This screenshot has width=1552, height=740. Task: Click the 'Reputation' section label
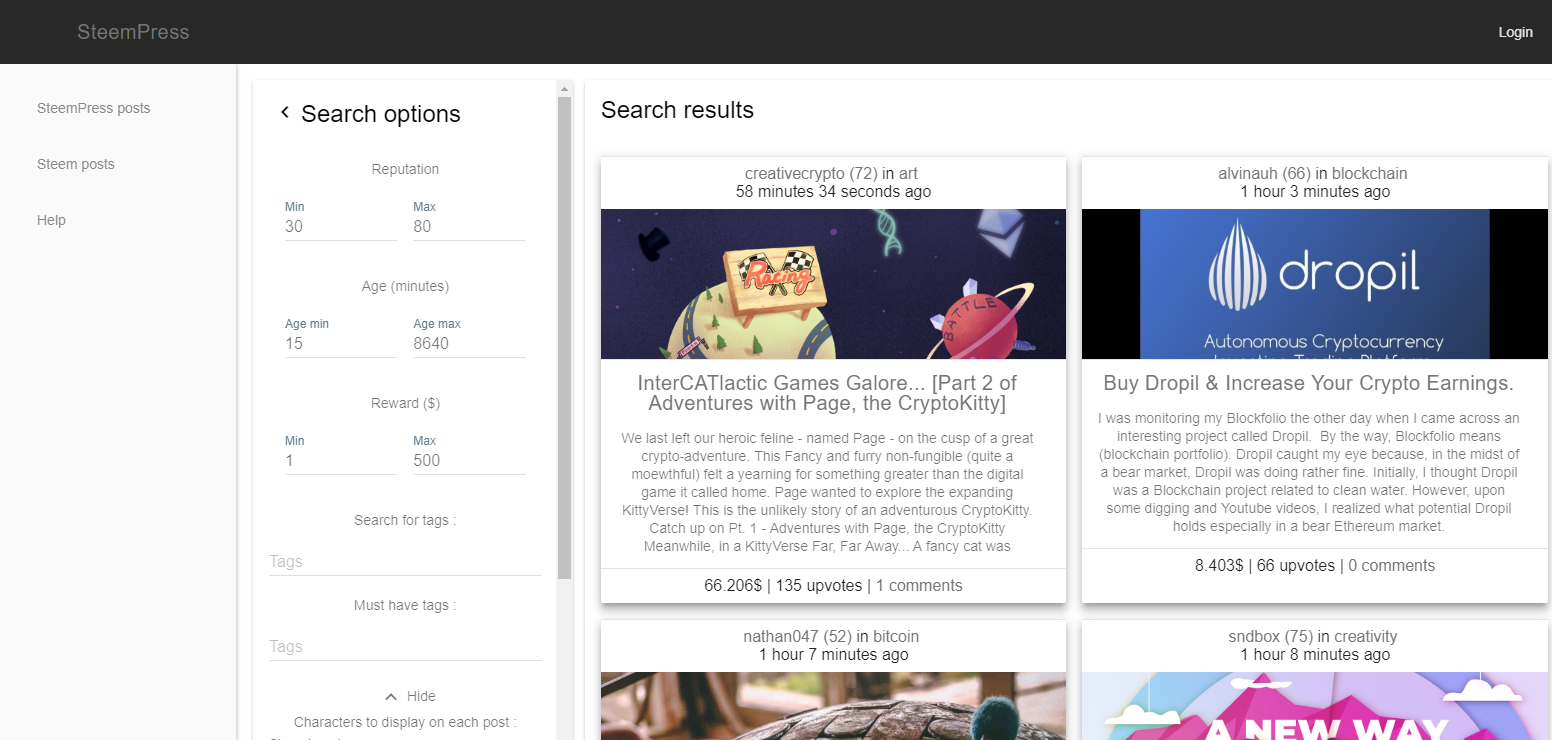[405, 169]
